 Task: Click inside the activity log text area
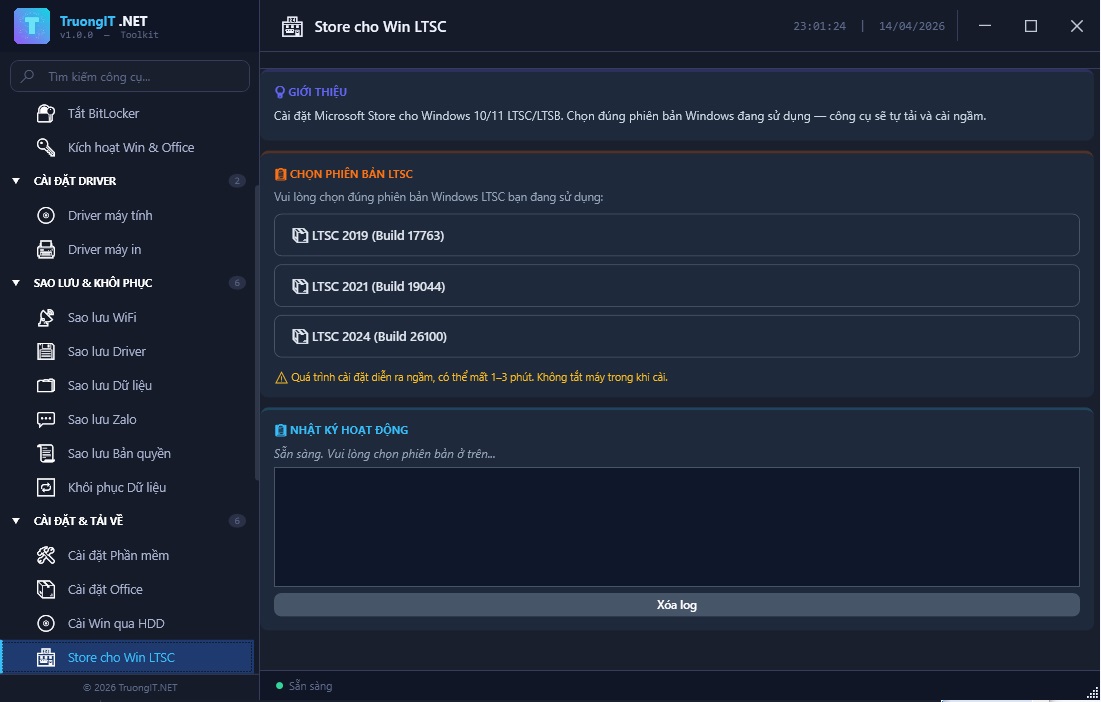[676, 526]
